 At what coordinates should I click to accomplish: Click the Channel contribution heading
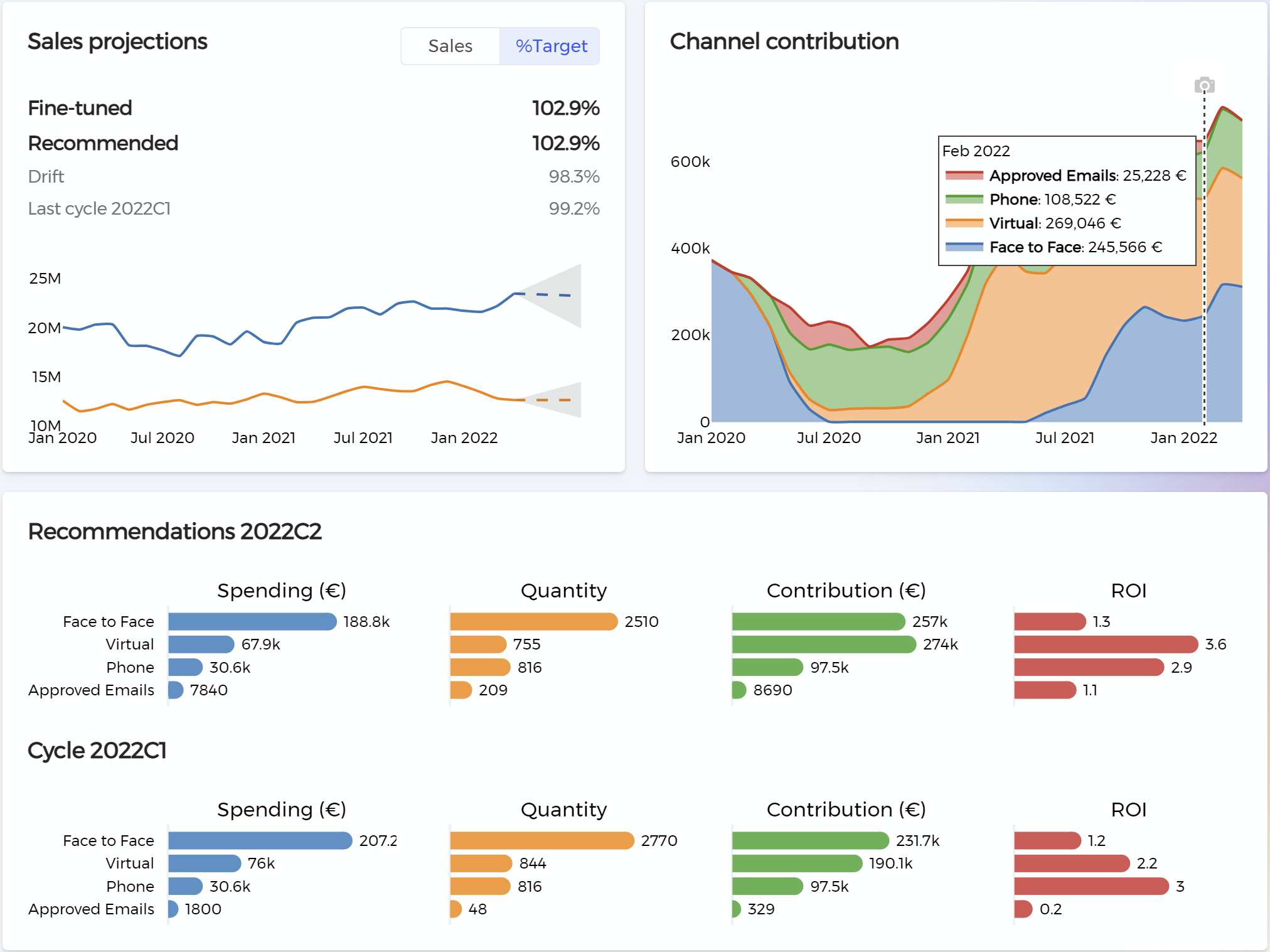point(784,41)
